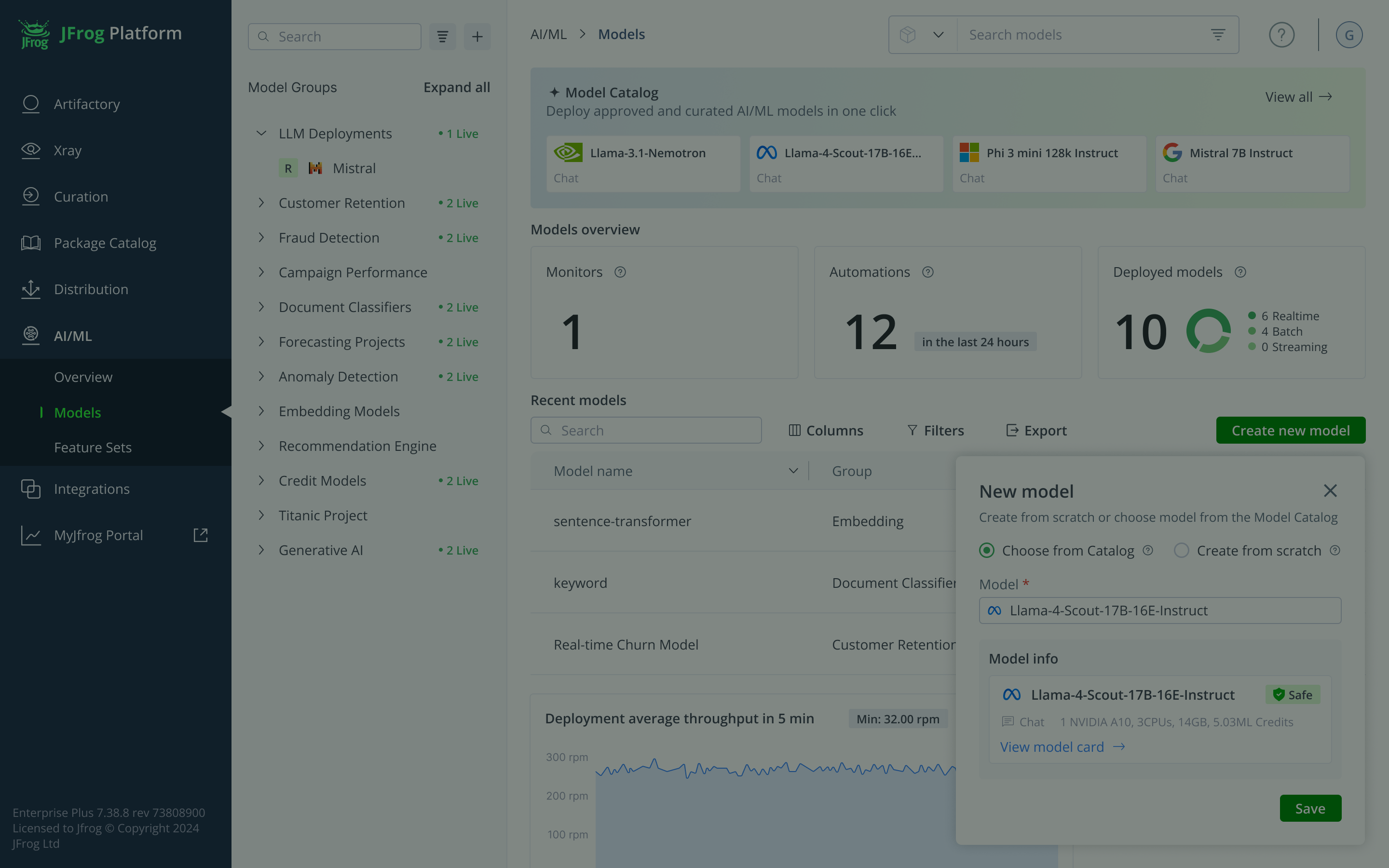Select the Mistral model tree item

[354, 168]
